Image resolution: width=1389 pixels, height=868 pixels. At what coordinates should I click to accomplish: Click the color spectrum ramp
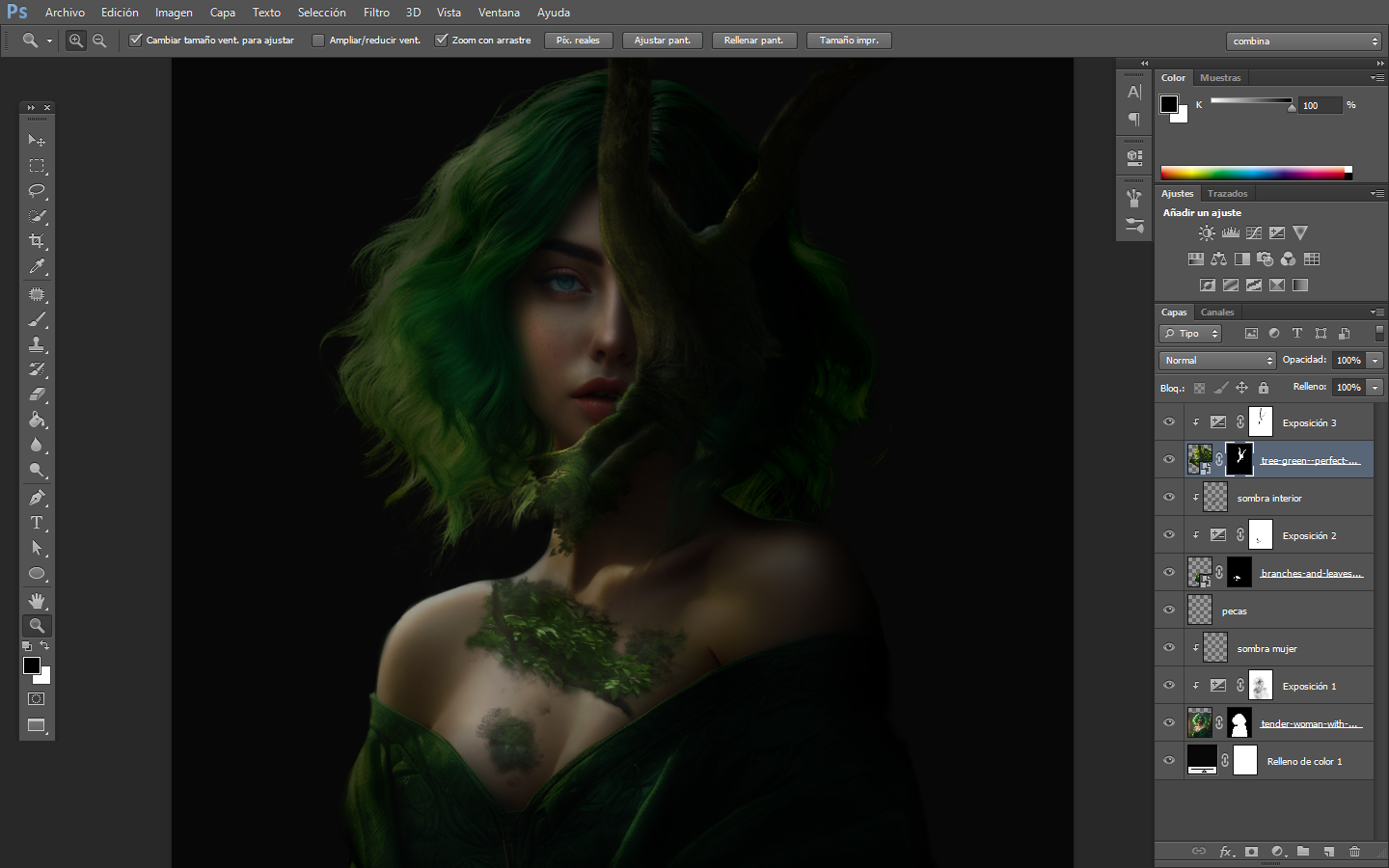coord(1256,174)
